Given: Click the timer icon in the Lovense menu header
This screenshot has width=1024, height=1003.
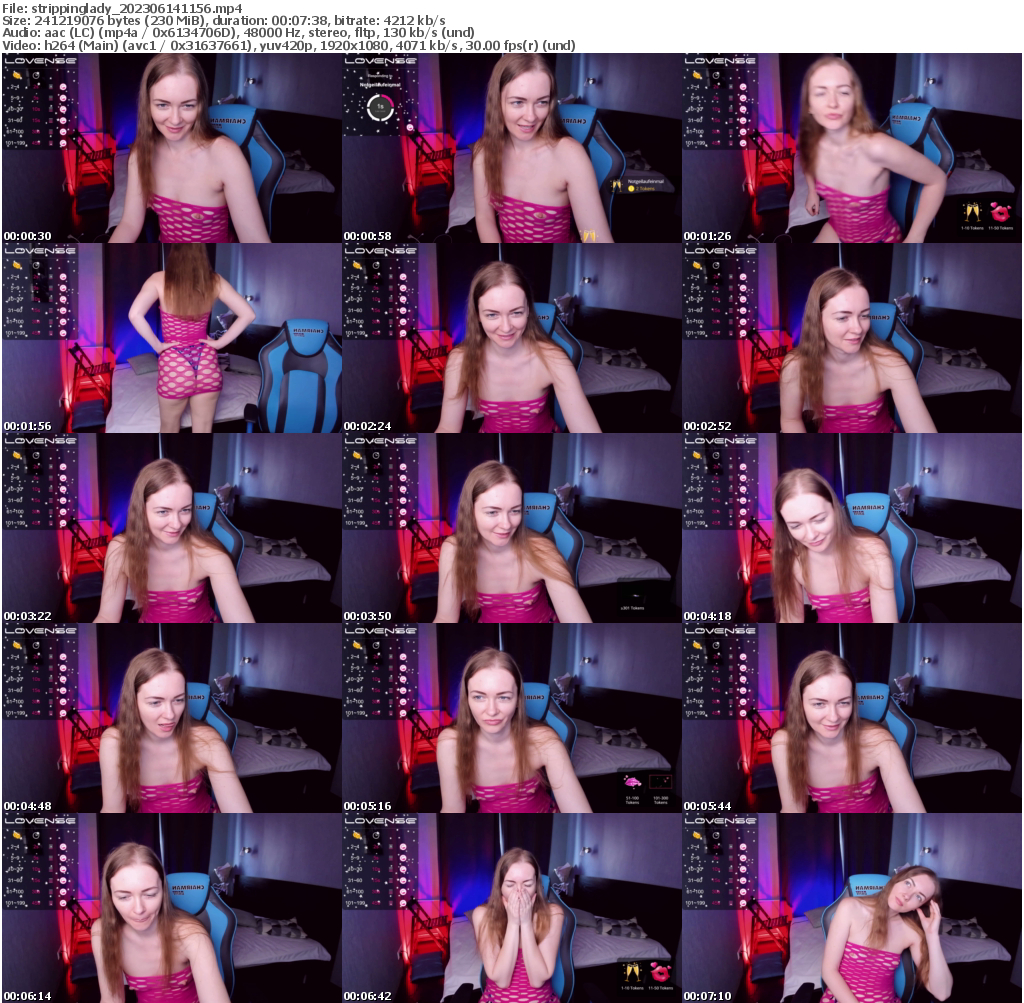Looking at the screenshot, I should 36,75.
